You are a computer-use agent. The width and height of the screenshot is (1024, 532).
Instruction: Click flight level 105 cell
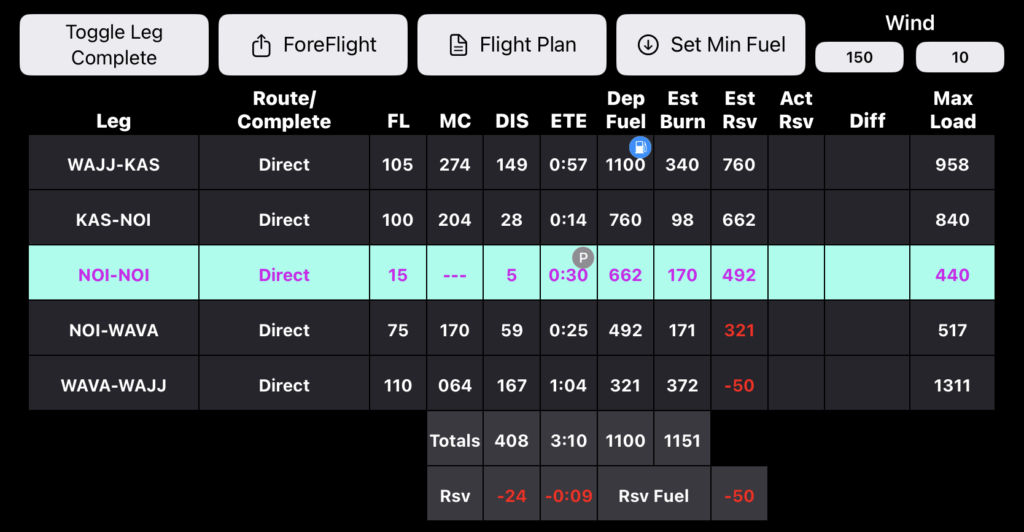pos(398,165)
